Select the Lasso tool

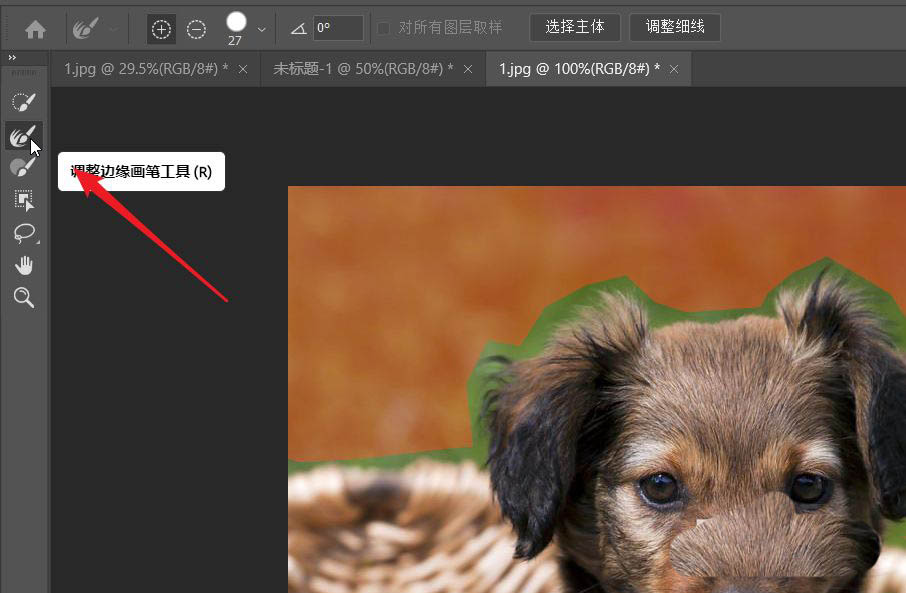(x=25, y=233)
